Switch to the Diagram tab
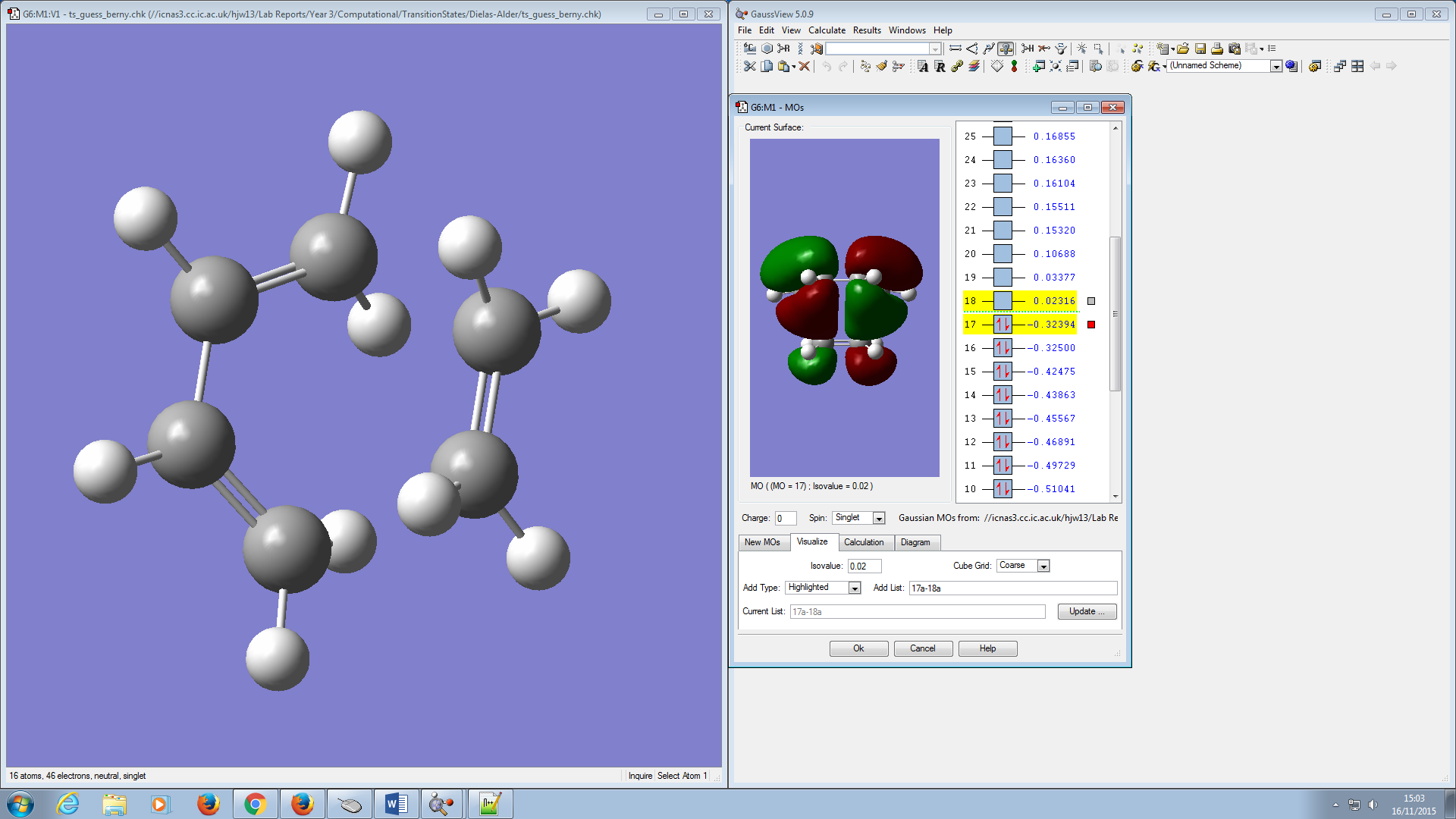The height and width of the screenshot is (819, 1456). (915, 542)
